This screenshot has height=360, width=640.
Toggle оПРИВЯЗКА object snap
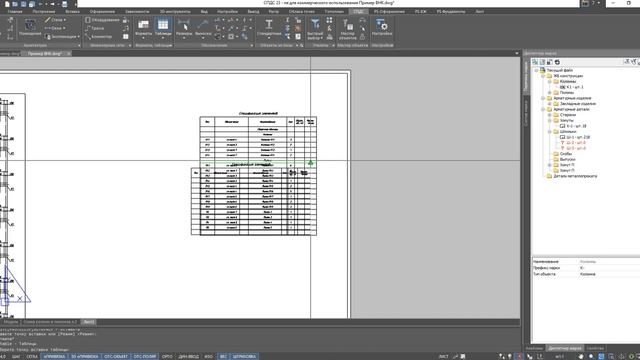click(x=54, y=356)
